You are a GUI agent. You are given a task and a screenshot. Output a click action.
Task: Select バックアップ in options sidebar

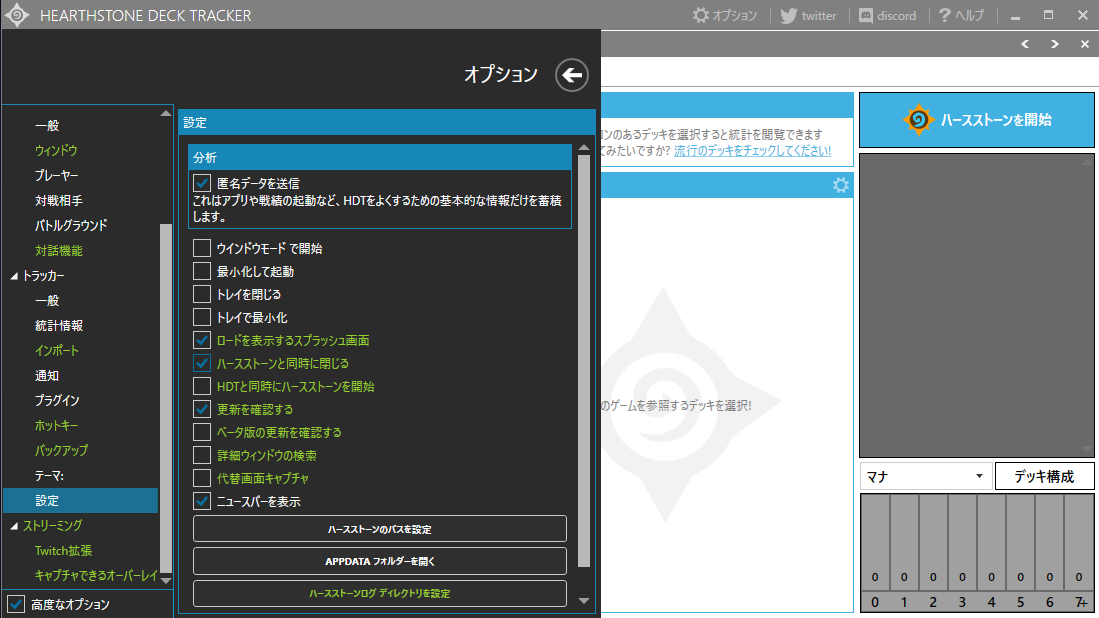tap(62, 451)
